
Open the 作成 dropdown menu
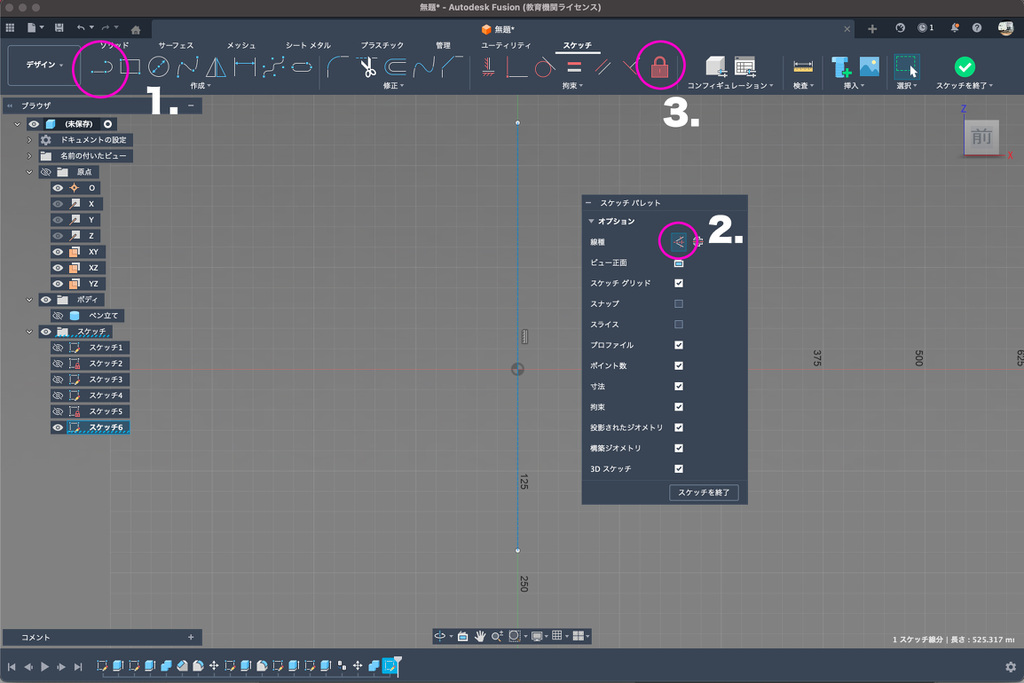[x=200, y=86]
